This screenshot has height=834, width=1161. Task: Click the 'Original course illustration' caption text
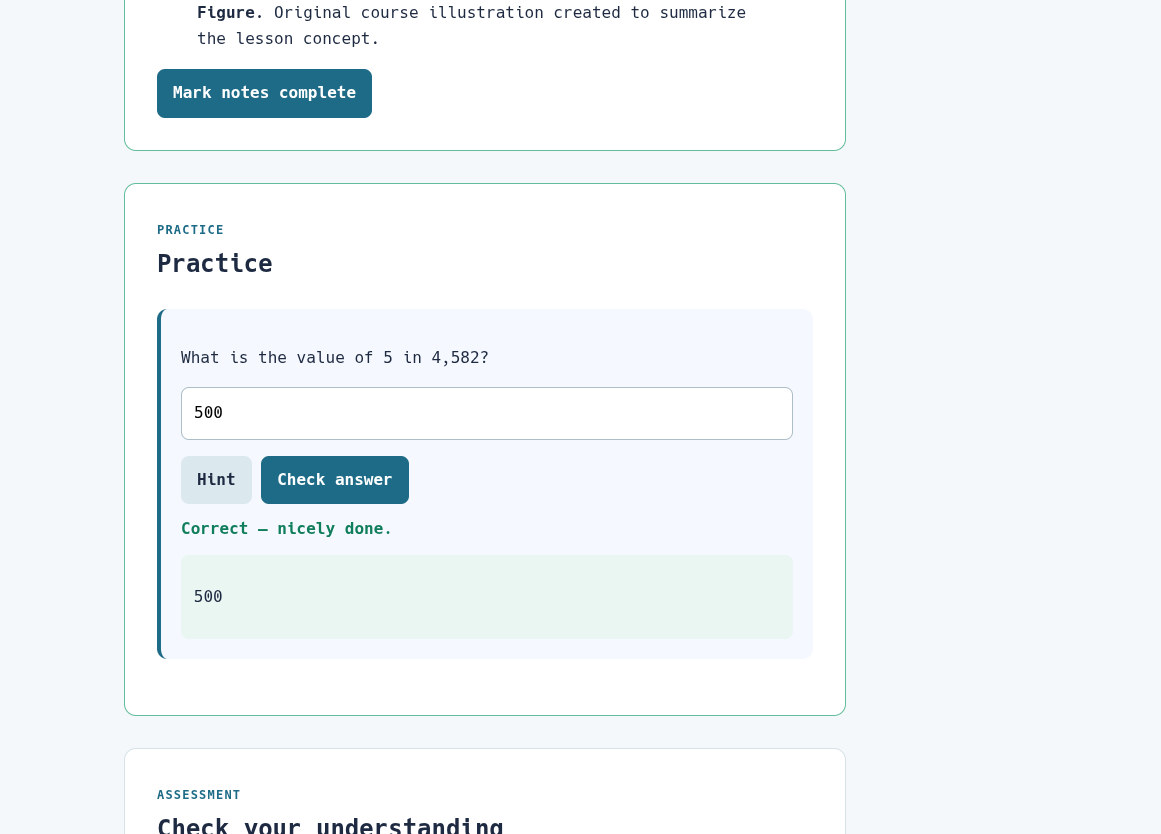tap(409, 13)
